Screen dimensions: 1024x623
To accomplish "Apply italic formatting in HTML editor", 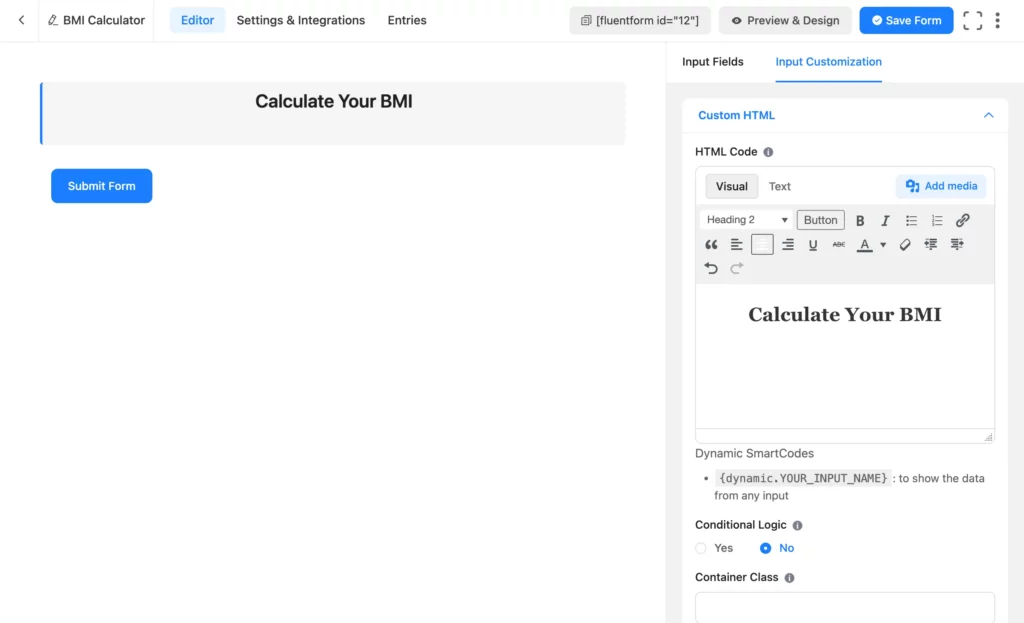I will 885,221.
